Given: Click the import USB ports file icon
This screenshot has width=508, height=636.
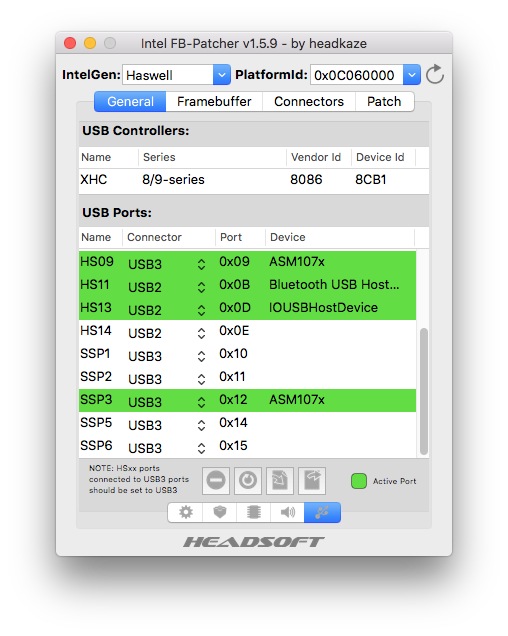Looking at the screenshot, I should pyautogui.click(x=280, y=481).
